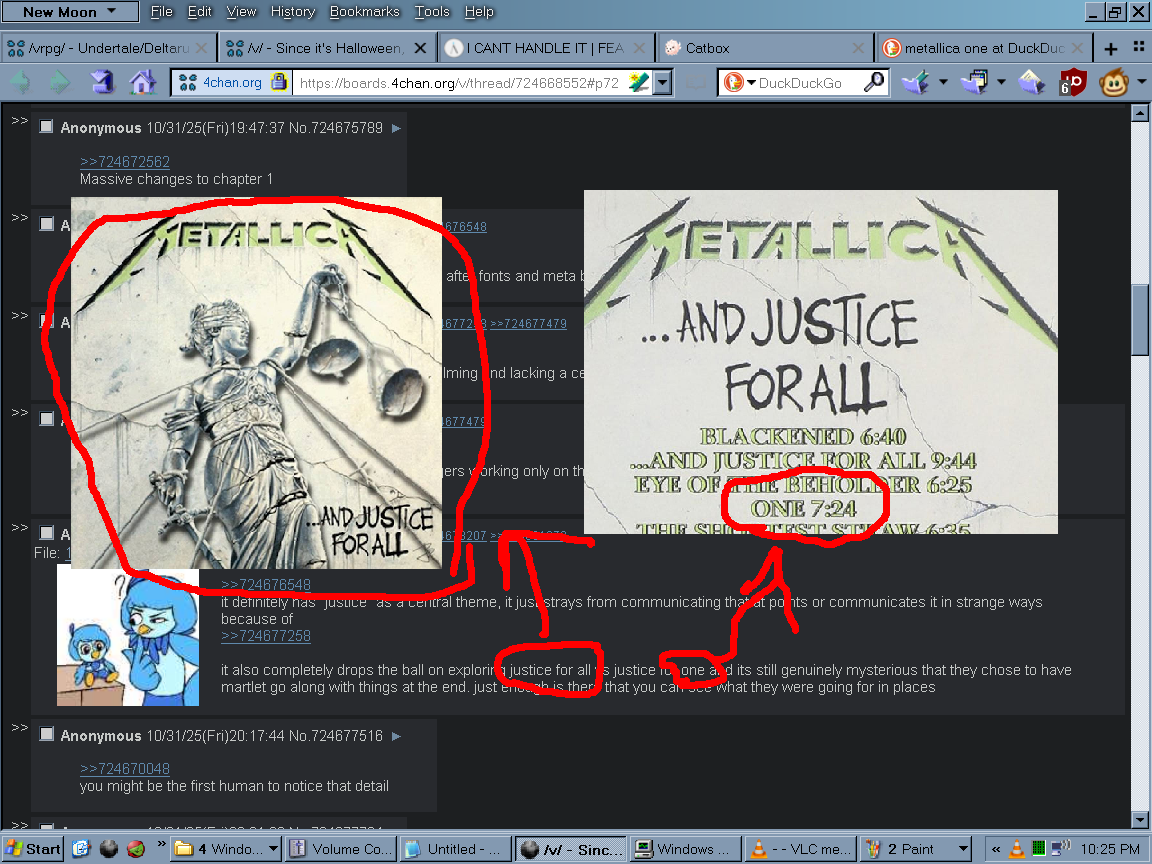Image resolution: width=1152 pixels, height=864 pixels.
Task: Expand the quick launch overflow chevron
Action: [162, 845]
